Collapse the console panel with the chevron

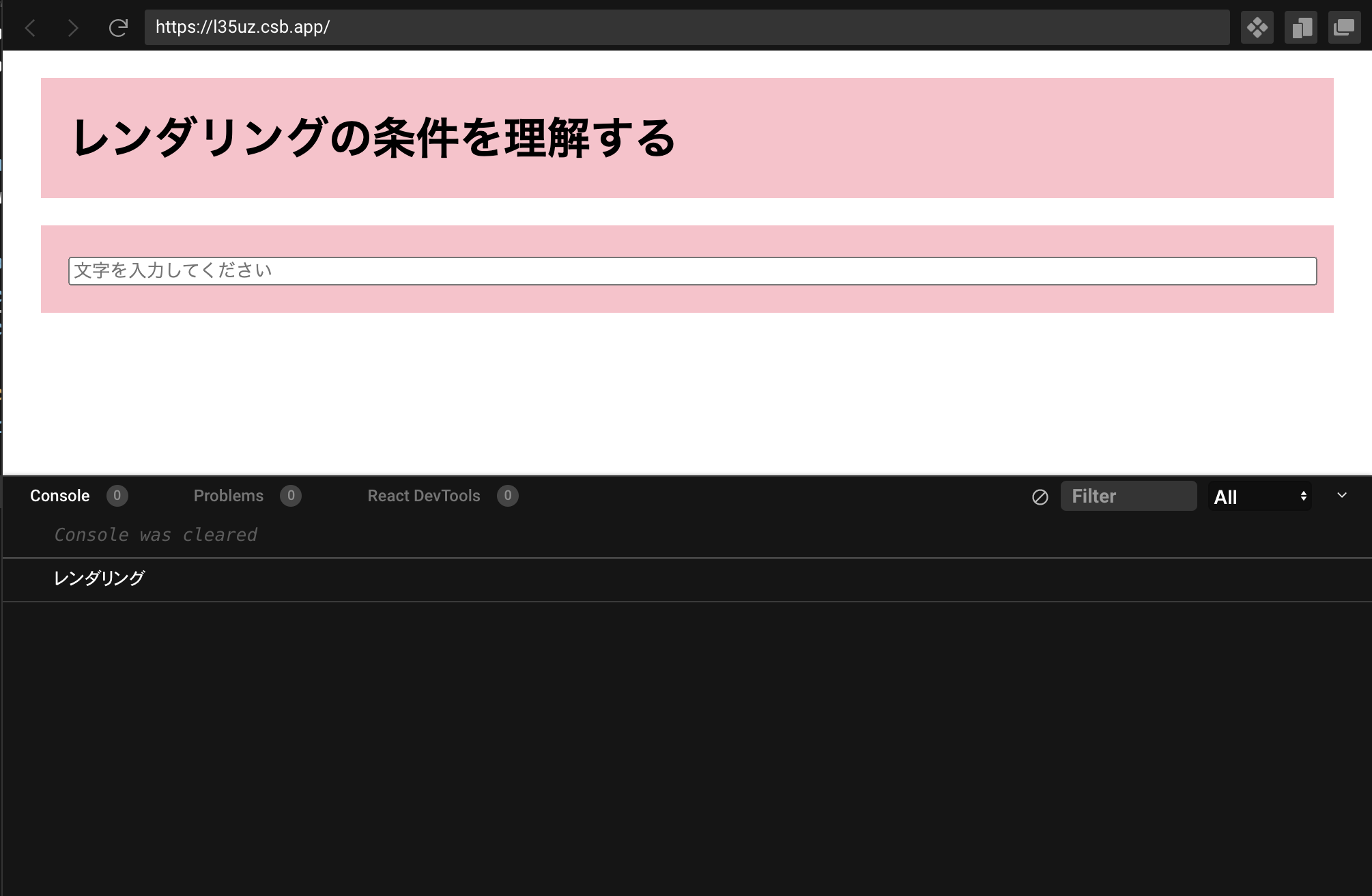coord(1342,496)
